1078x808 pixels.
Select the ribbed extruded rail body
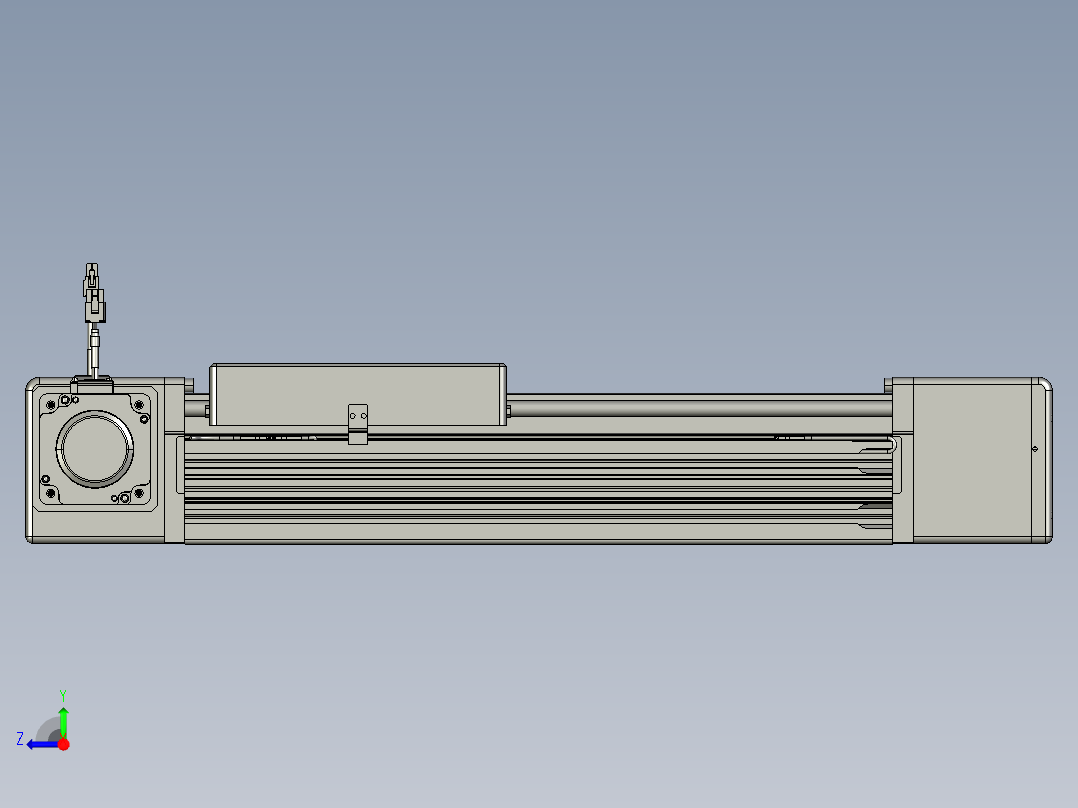pyautogui.click(x=538, y=490)
